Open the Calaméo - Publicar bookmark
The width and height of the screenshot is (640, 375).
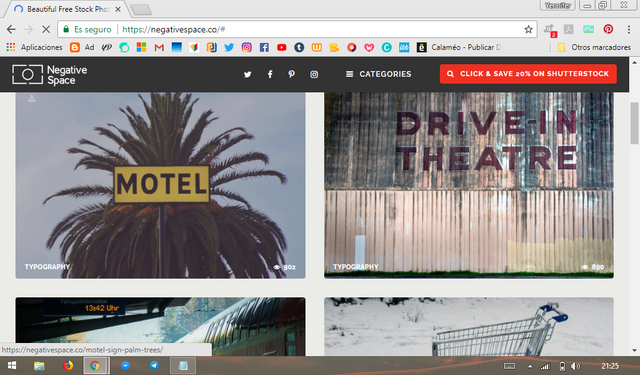(x=459, y=47)
